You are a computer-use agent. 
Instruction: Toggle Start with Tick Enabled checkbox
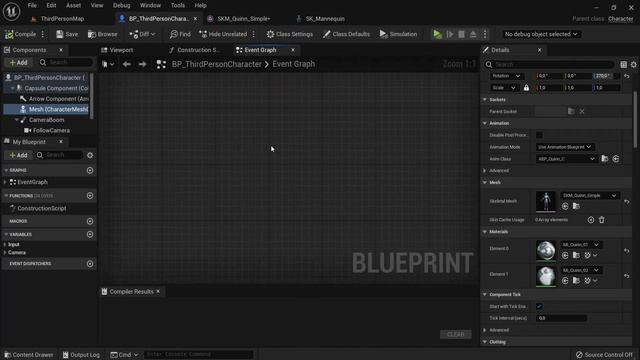point(539,307)
